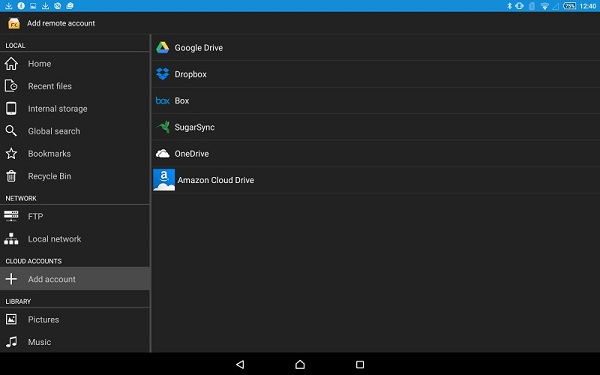Tap the FTP server icon
Image resolution: width=600 pixels, height=375 pixels.
pos(11,216)
